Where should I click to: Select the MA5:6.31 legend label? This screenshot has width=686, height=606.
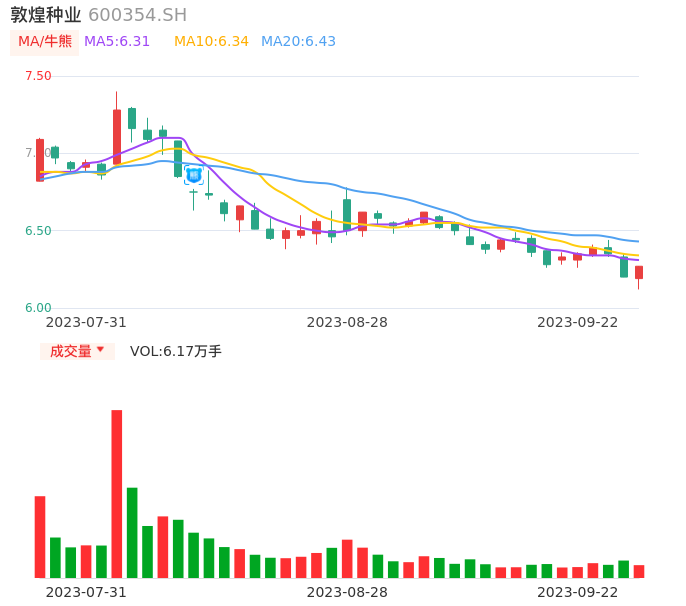117,42
